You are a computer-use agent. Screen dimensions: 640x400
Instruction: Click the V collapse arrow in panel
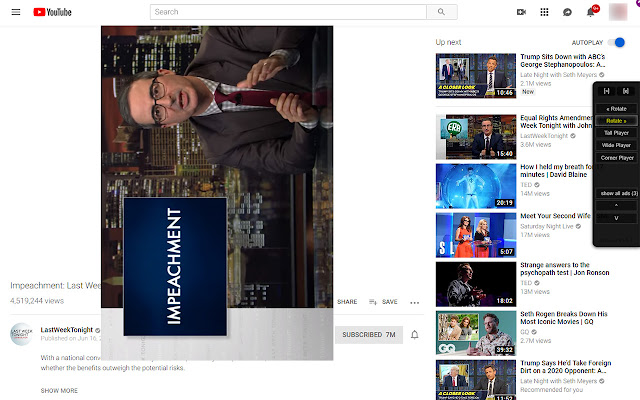(616, 218)
